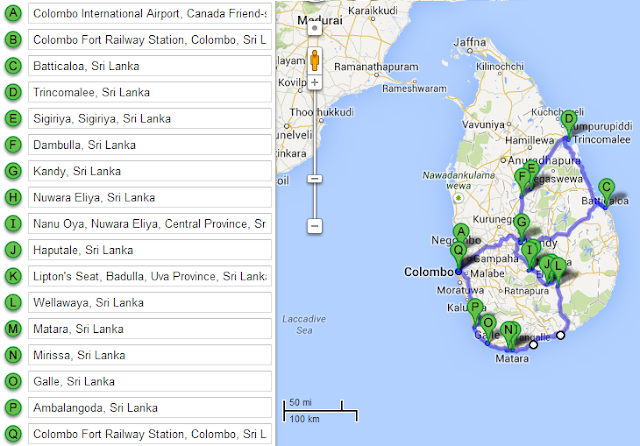
Task: Click the green M waypoint icon beside Matara field
Action: click(x=13, y=329)
